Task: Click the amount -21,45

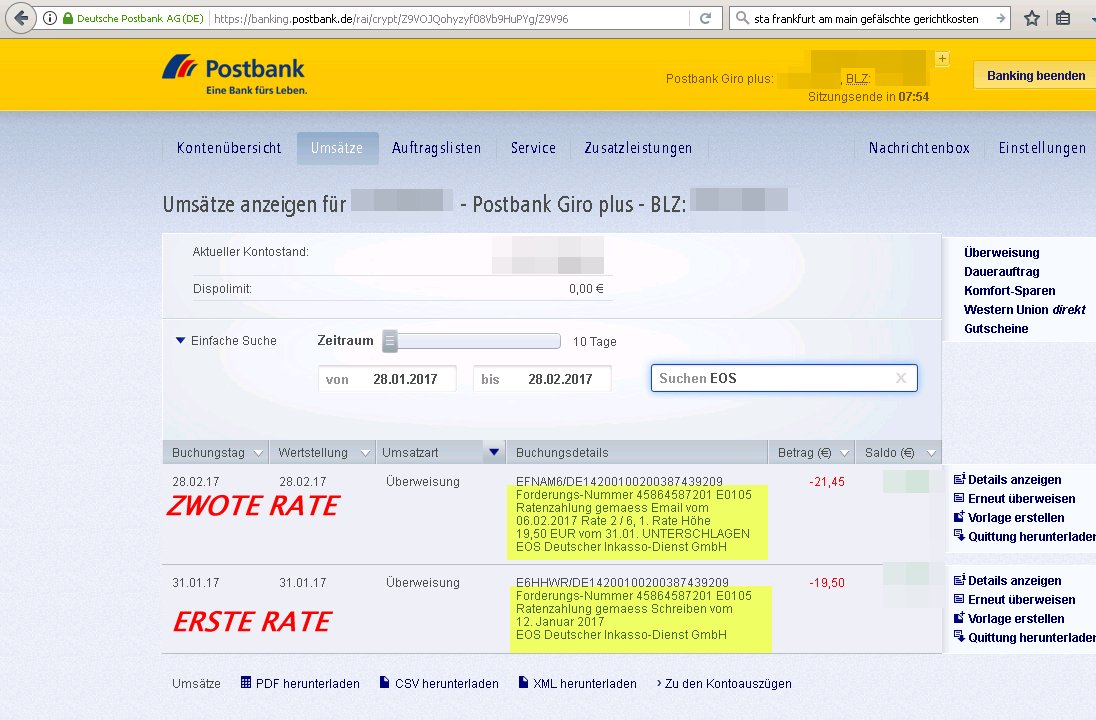Action: [827, 482]
